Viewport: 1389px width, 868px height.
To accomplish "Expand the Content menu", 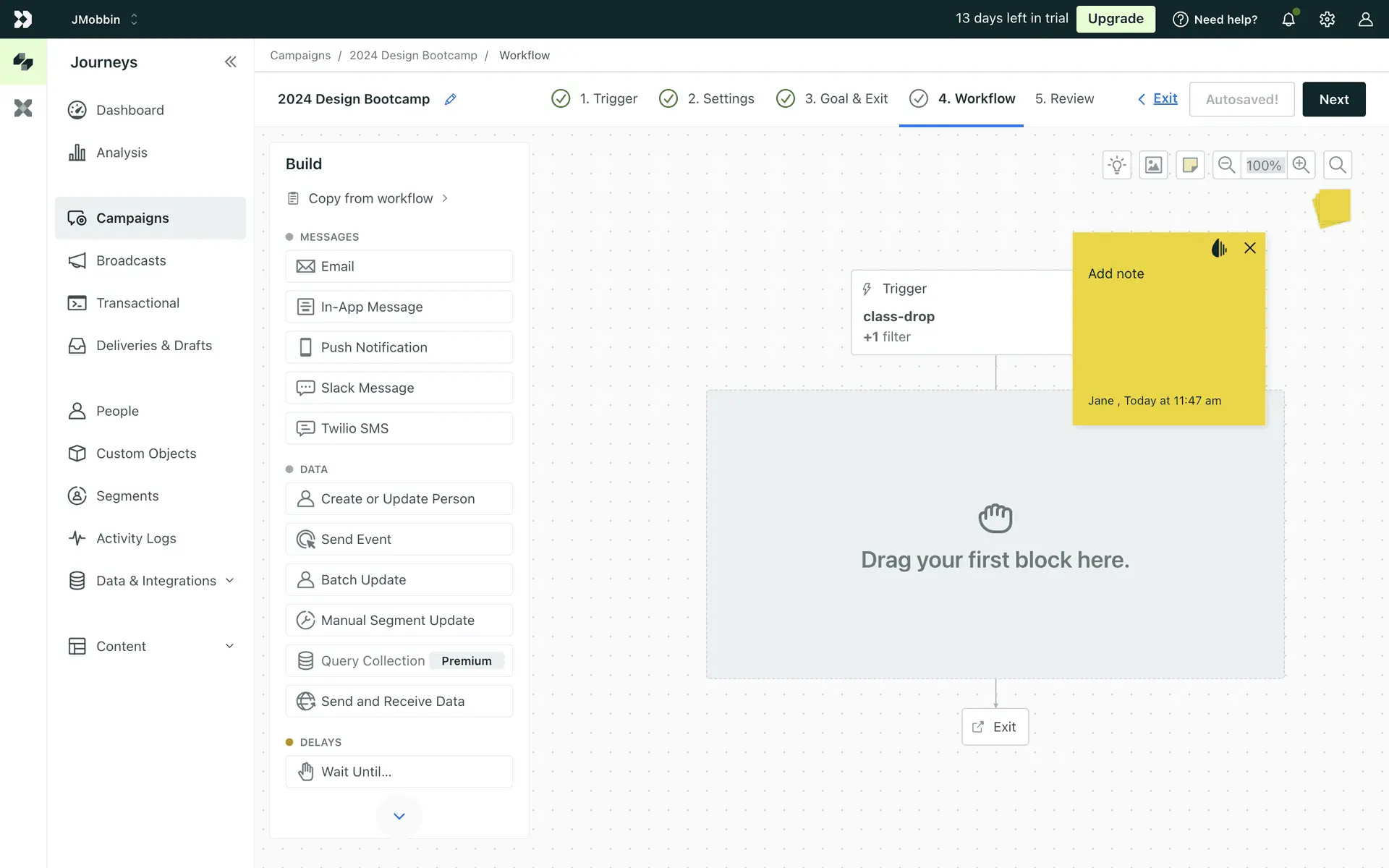I will (229, 646).
